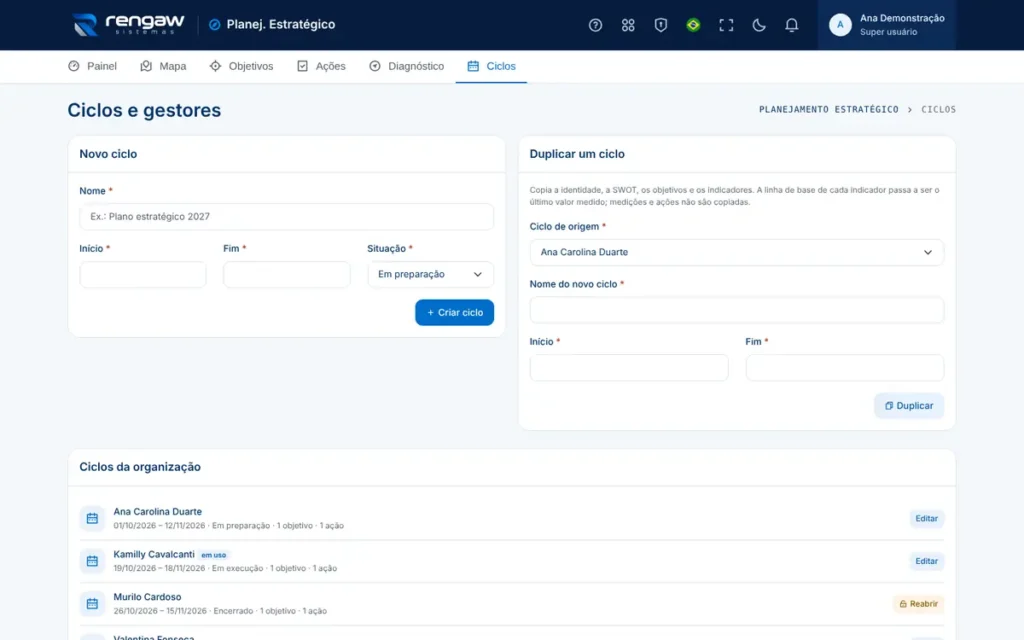Image resolution: width=1024 pixels, height=640 pixels.
Task: Open the Ações tab
Action: pos(321,66)
